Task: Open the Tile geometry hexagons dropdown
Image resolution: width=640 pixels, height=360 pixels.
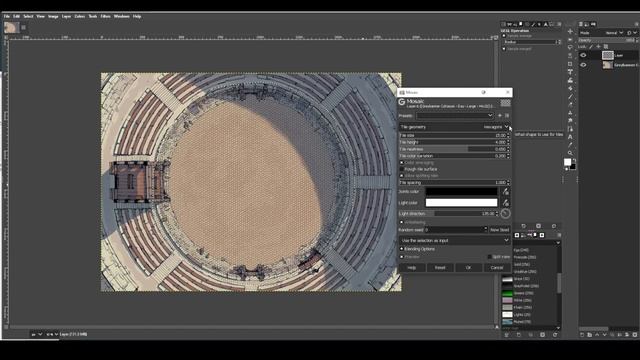Action: coord(454,127)
